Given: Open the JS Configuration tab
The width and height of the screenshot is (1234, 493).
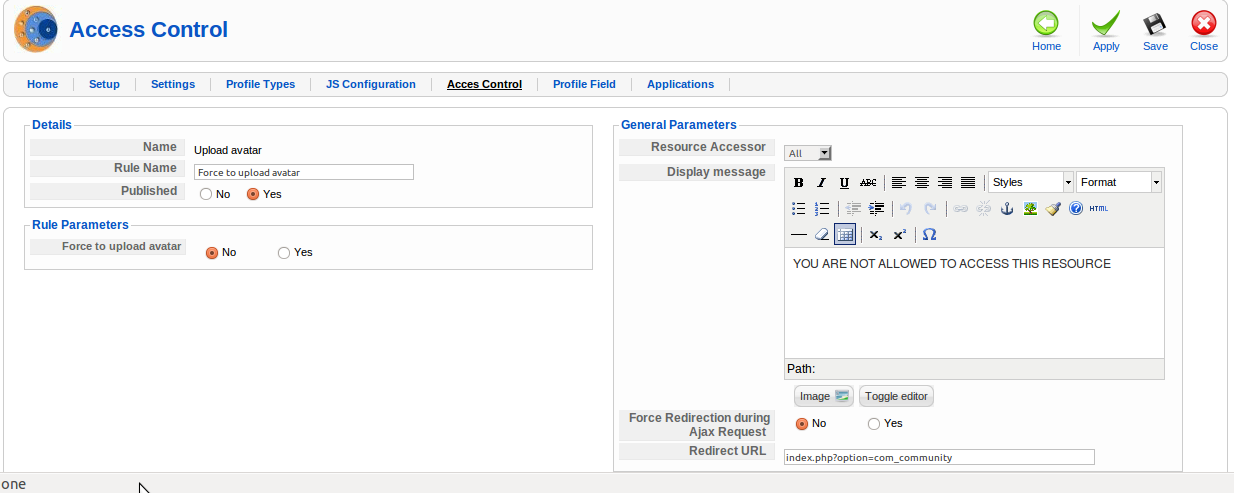Looking at the screenshot, I should pos(370,84).
